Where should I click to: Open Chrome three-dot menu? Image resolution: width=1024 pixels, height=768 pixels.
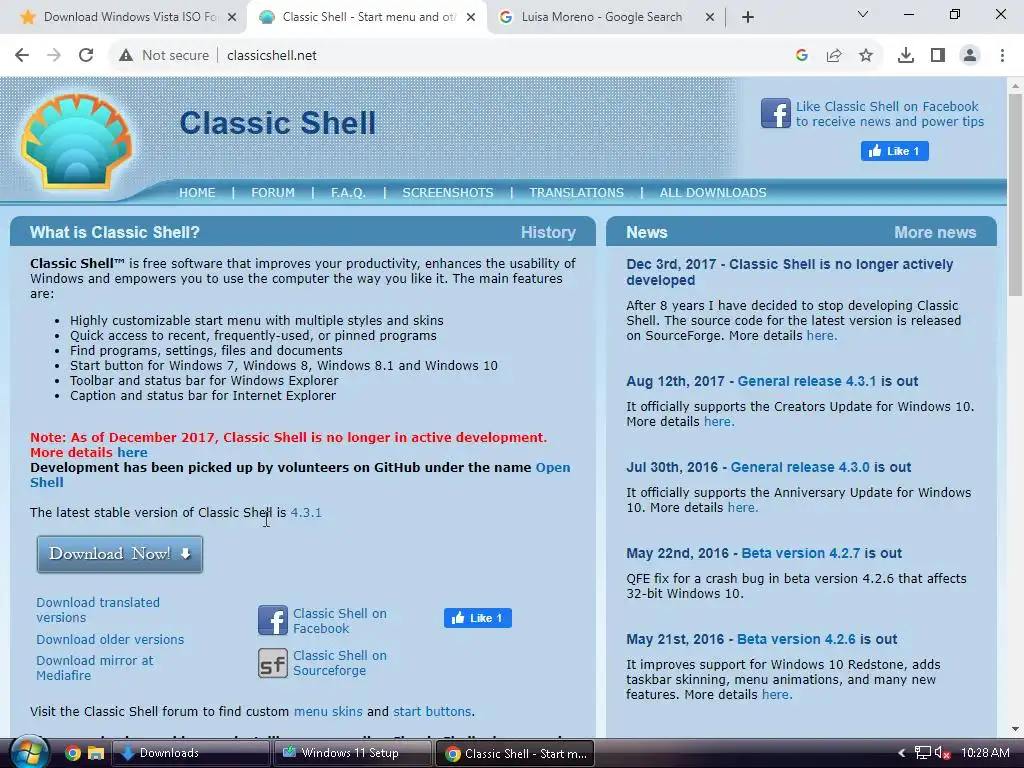(1002, 56)
